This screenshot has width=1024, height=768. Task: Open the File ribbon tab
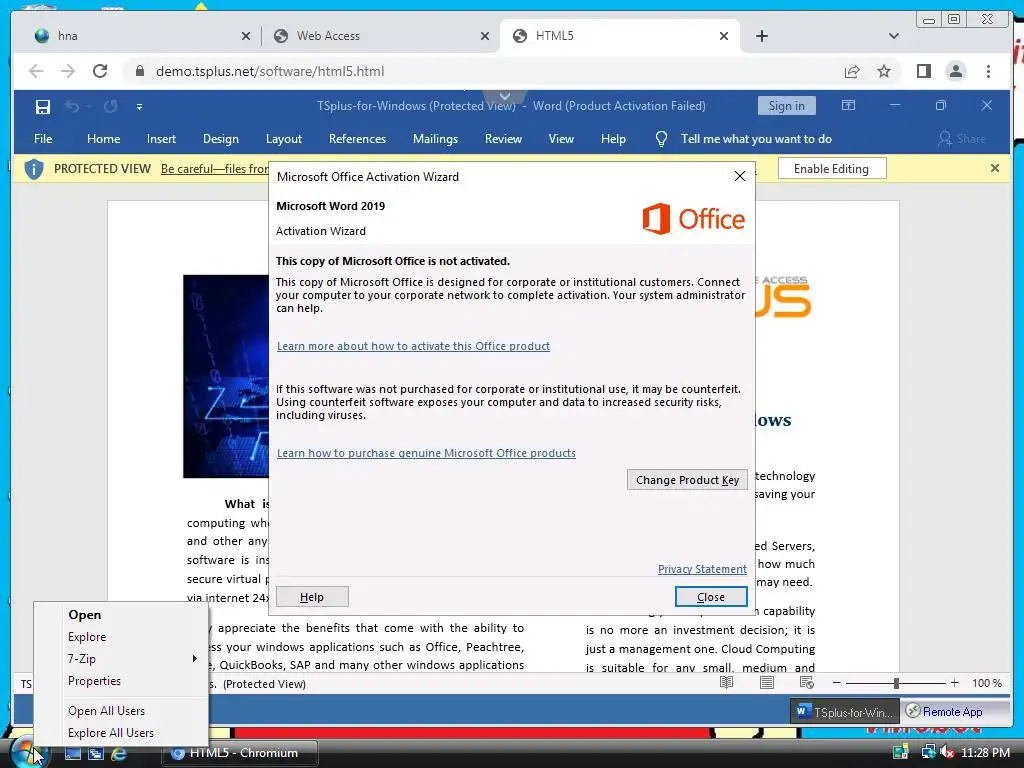(x=43, y=138)
